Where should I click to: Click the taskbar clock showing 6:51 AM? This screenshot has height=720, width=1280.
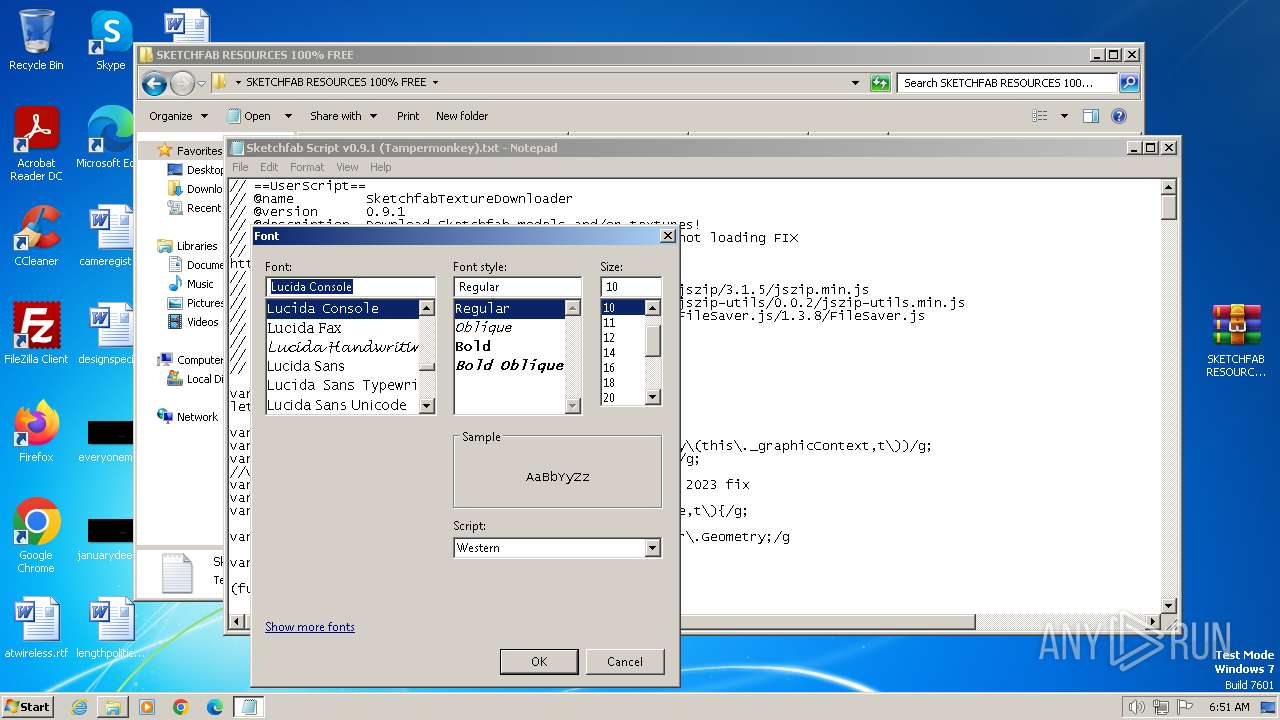pyautogui.click(x=1229, y=707)
